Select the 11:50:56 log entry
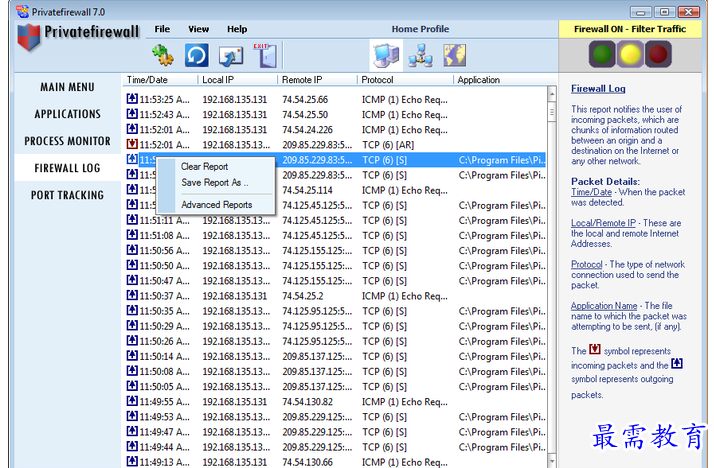 point(336,251)
